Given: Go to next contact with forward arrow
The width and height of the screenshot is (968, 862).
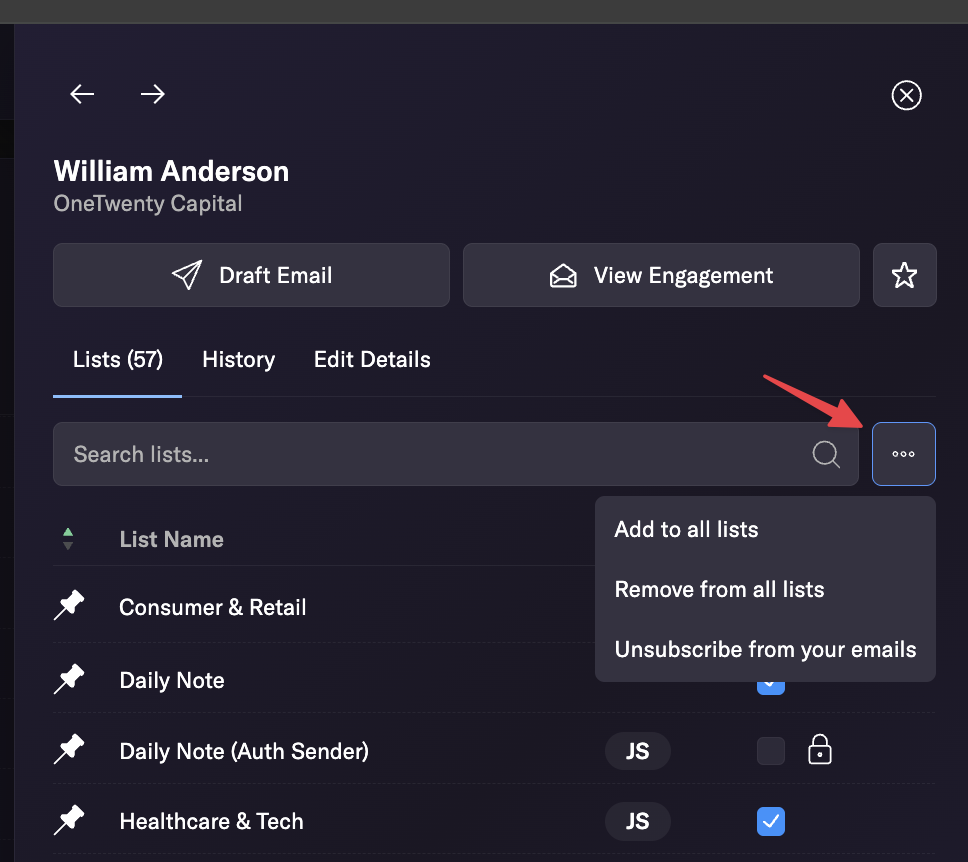Looking at the screenshot, I should [x=152, y=94].
